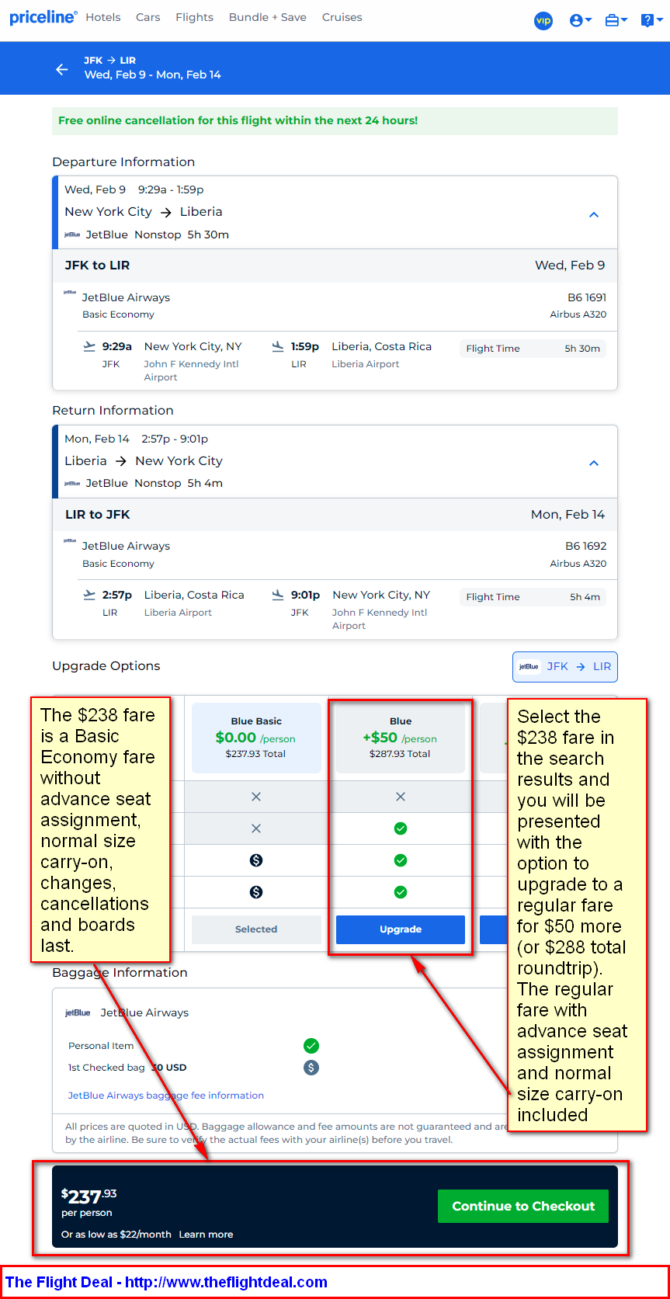This screenshot has width=670, height=1299.
Task: Collapse the return flight details chevron
Action: click(594, 463)
